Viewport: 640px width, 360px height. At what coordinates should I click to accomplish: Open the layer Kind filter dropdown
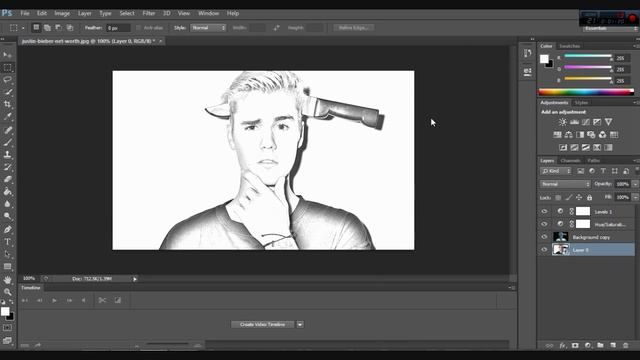coord(556,171)
